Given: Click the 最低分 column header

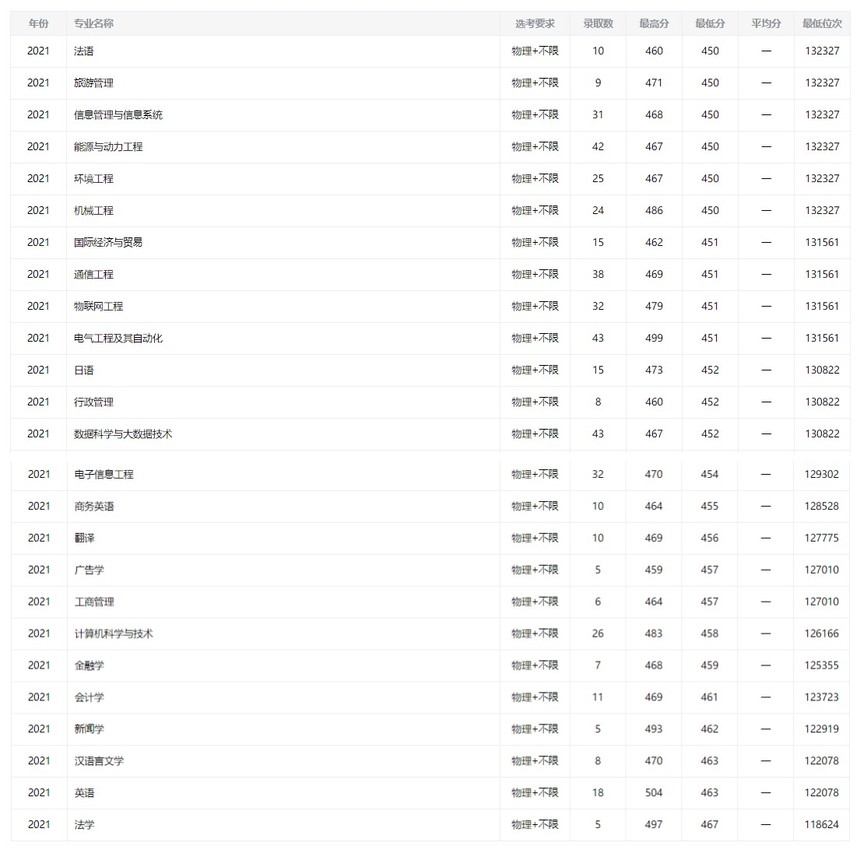Looking at the screenshot, I should point(710,23).
